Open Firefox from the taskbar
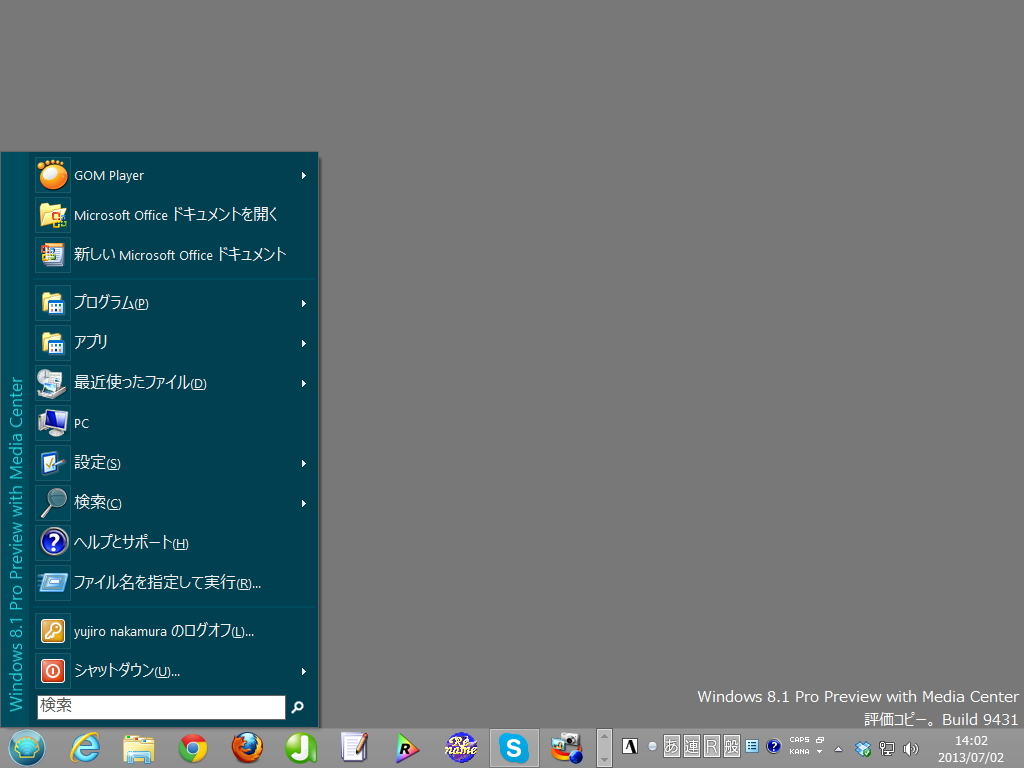1024x768 pixels. (246, 747)
